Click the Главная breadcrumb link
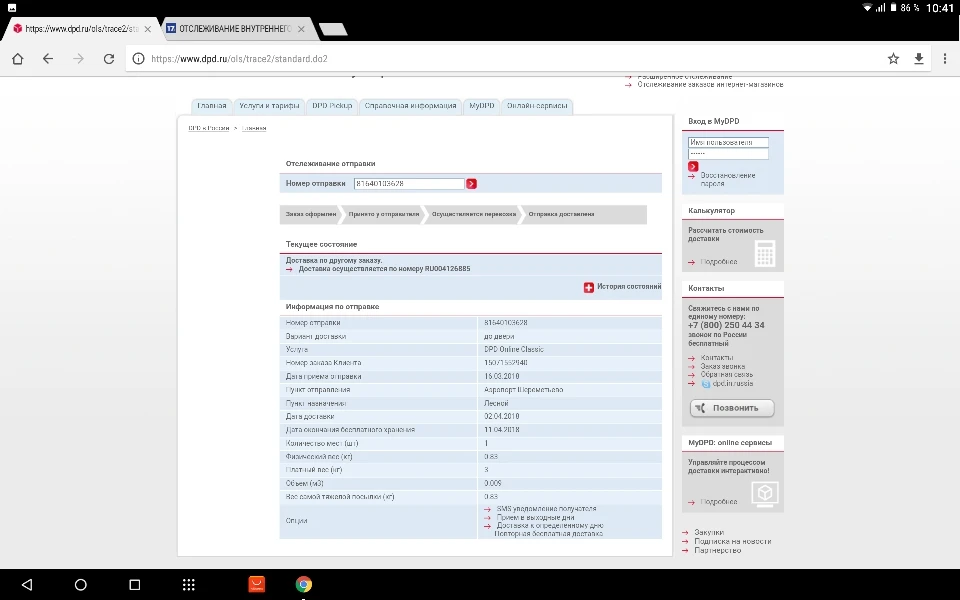This screenshot has width=960, height=600. 253,128
